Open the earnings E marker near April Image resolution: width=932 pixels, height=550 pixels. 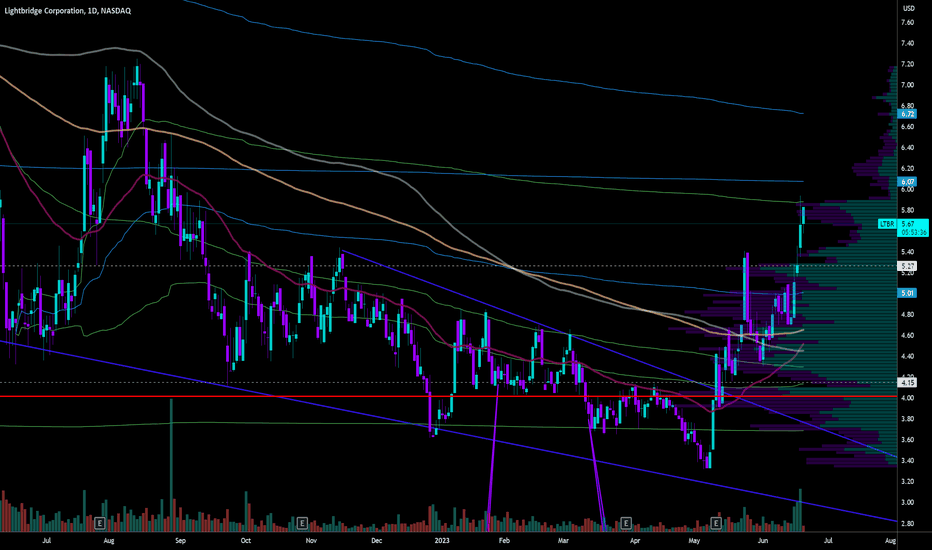[626, 523]
